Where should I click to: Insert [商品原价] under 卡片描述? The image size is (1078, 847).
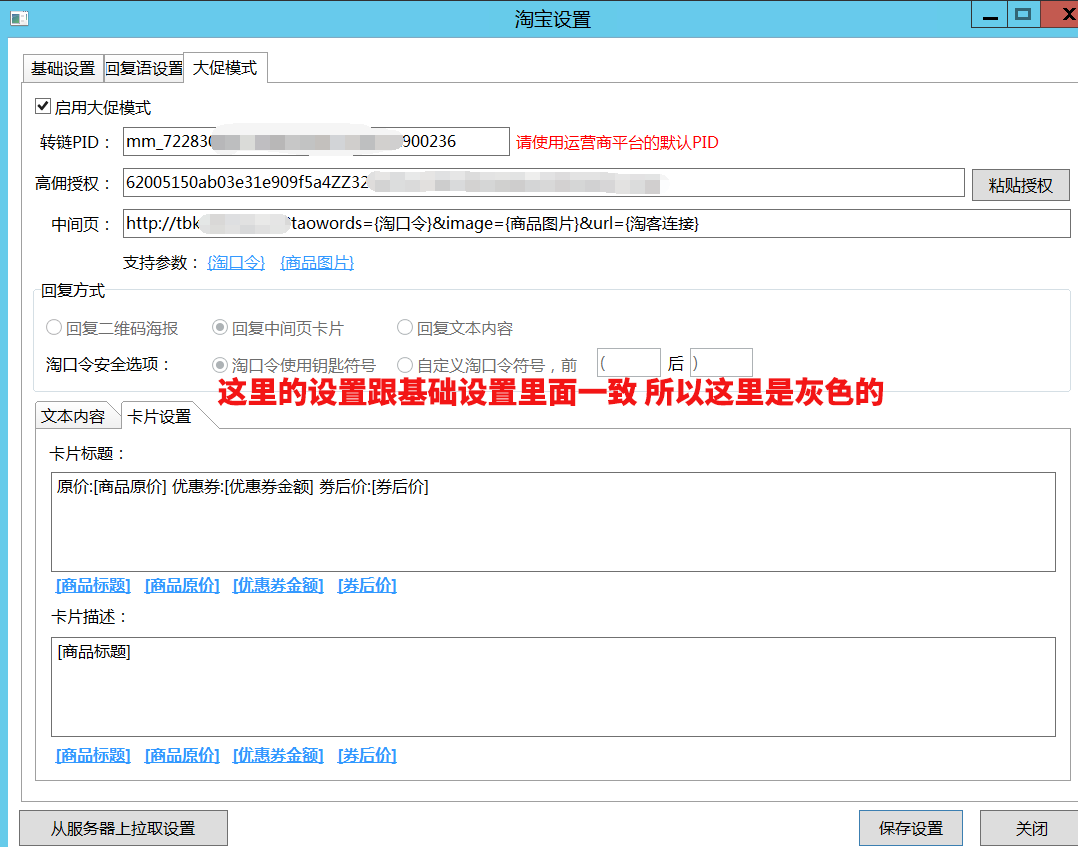pyautogui.click(x=182, y=756)
